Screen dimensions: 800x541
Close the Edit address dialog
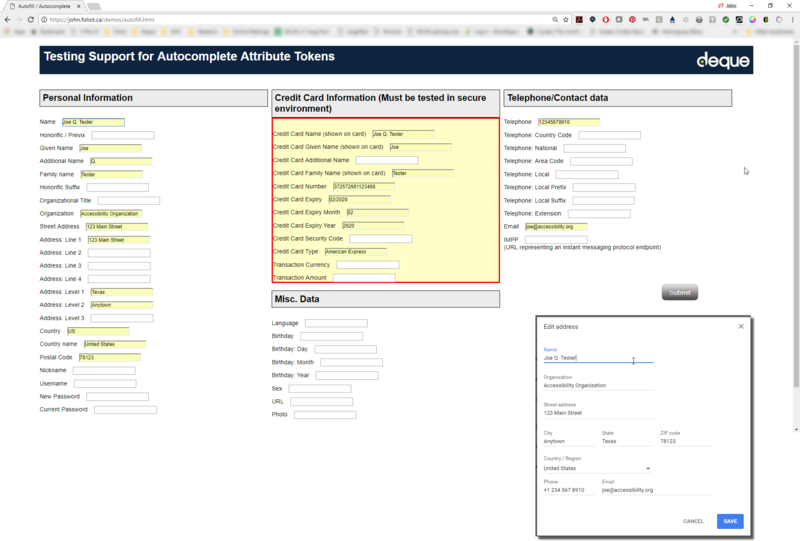tap(741, 327)
